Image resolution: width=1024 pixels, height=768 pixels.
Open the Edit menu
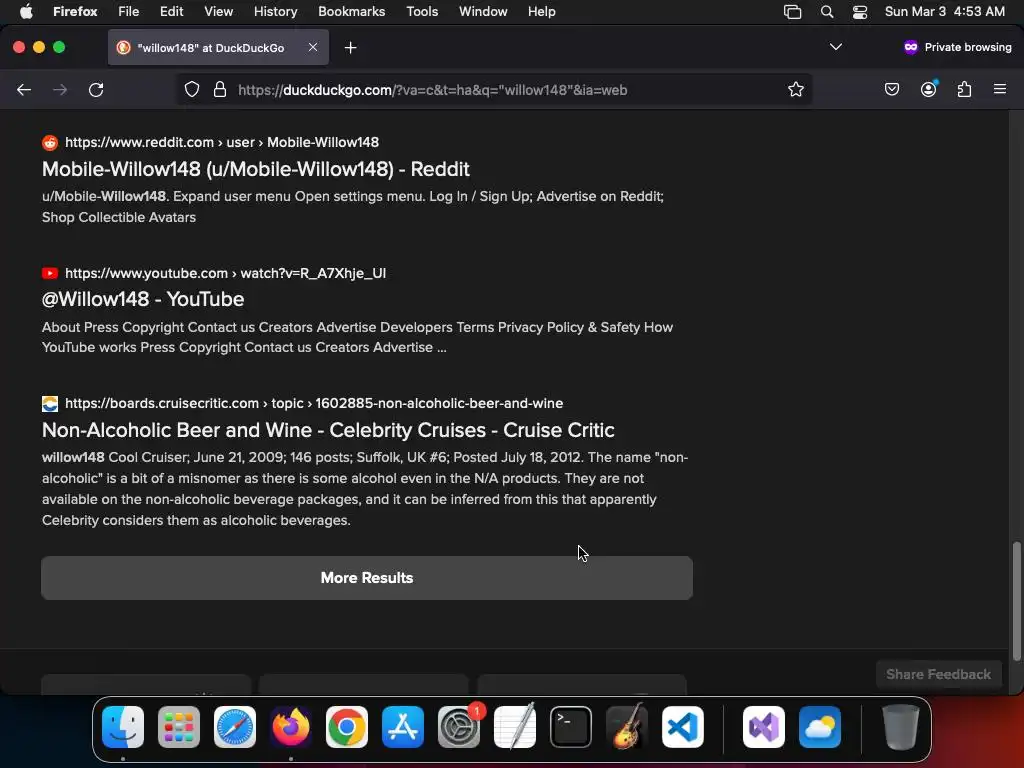click(x=171, y=11)
